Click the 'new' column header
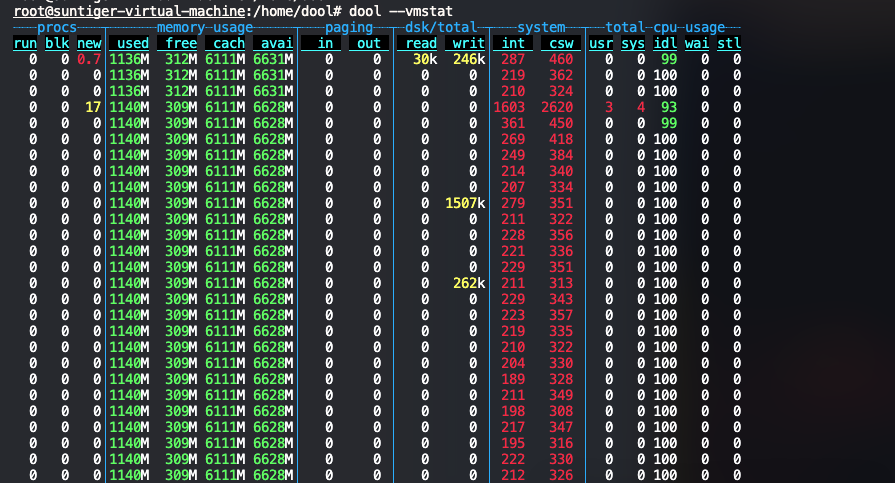Image resolution: width=895 pixels, height=483 pixels. pyautogui.click(x=89, y=43)
